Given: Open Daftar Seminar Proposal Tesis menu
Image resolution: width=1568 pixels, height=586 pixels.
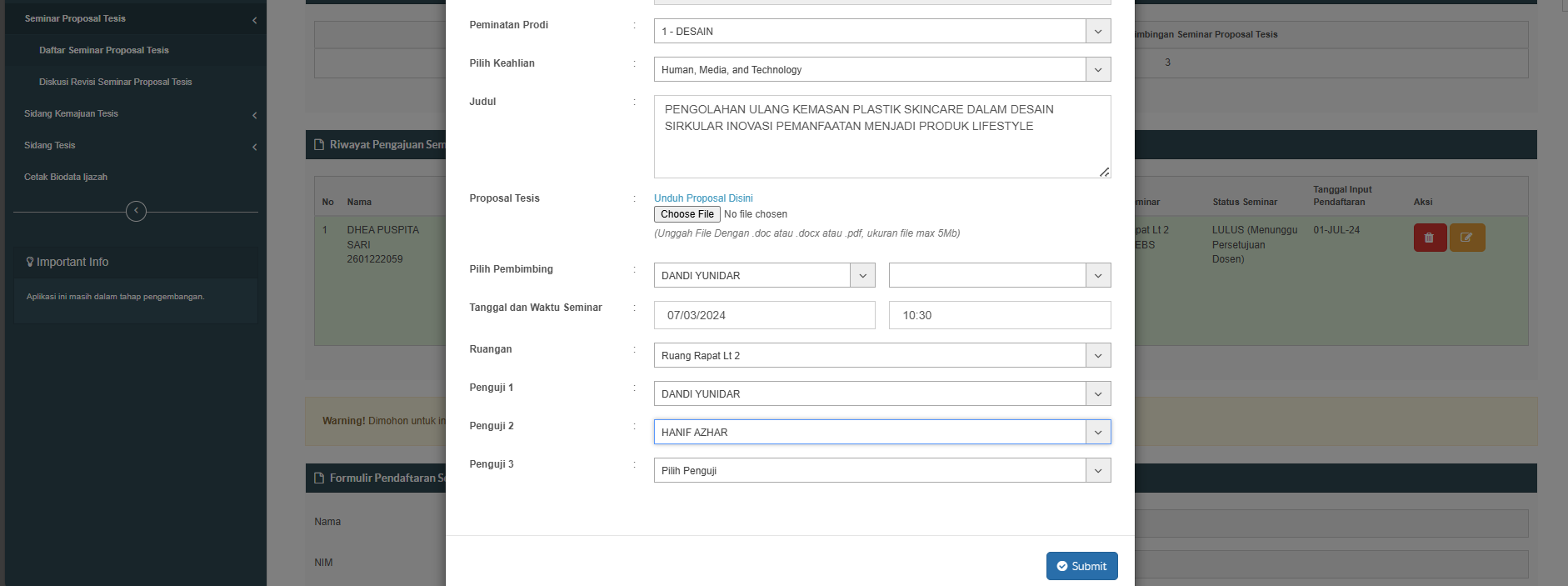Looking at the screenshot, I should (103, 50).
